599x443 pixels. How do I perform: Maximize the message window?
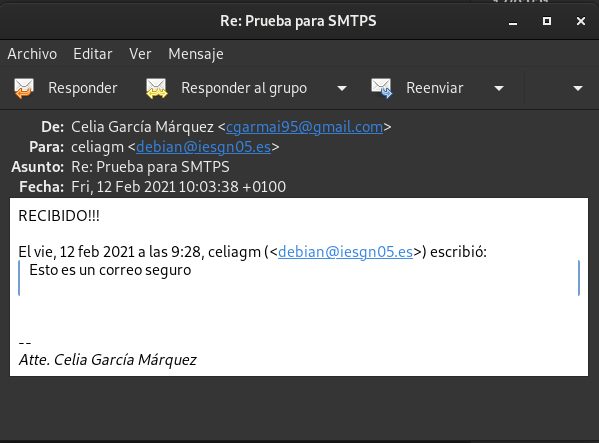(547, 21)
